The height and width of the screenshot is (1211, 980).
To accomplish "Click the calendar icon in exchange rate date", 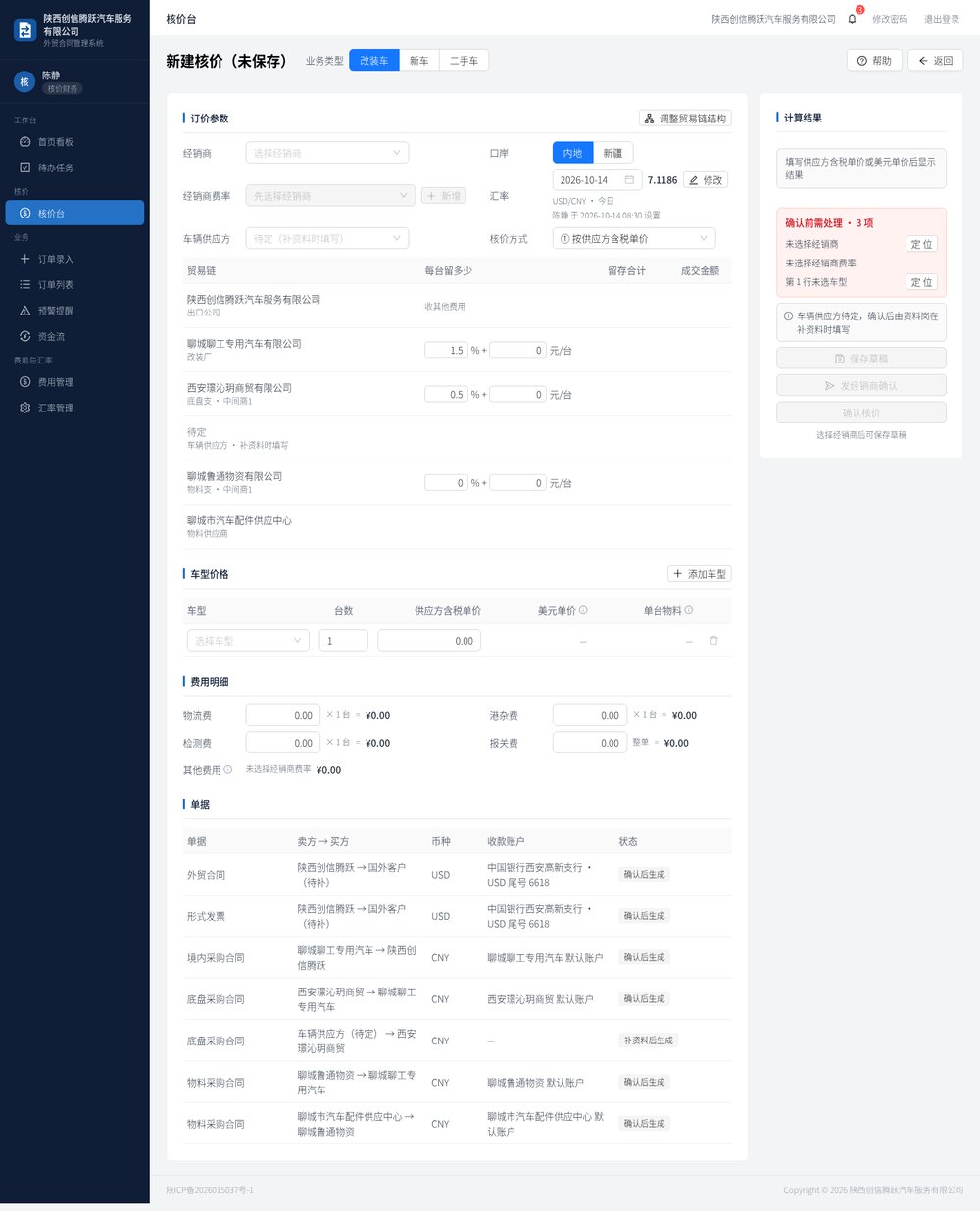I will coord(629,180).
